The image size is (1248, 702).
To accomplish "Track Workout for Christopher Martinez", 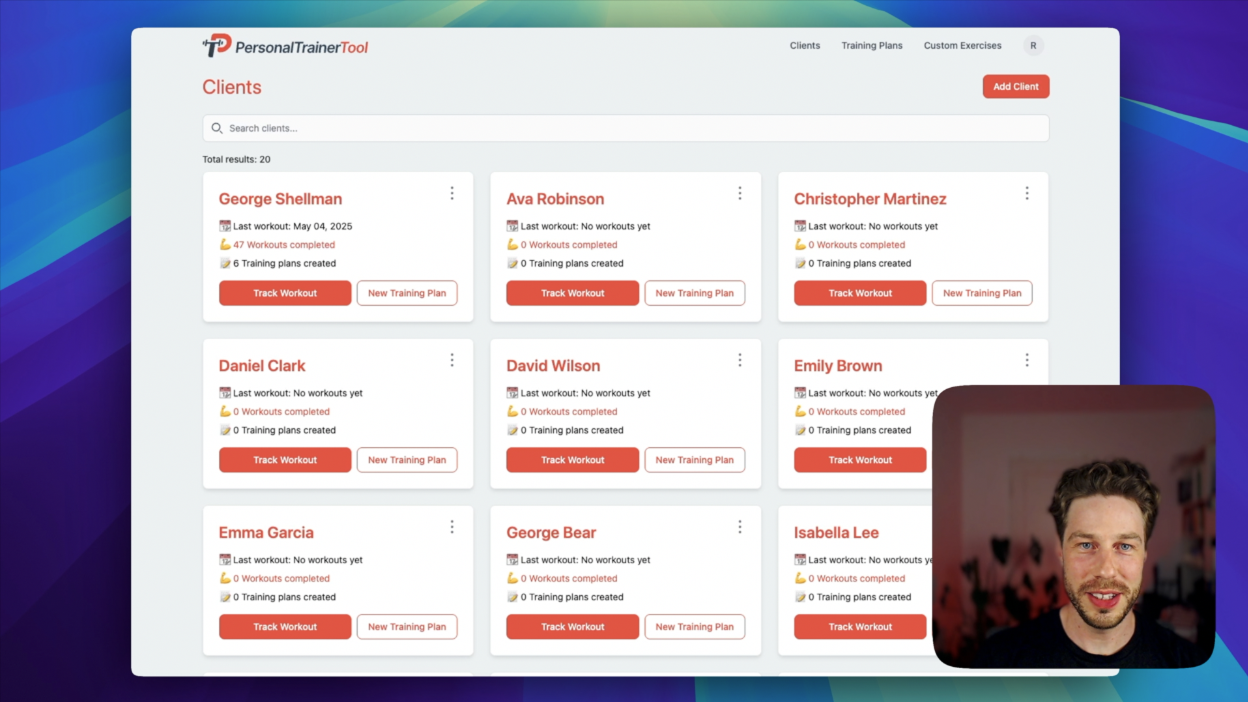I will point(860,293).
